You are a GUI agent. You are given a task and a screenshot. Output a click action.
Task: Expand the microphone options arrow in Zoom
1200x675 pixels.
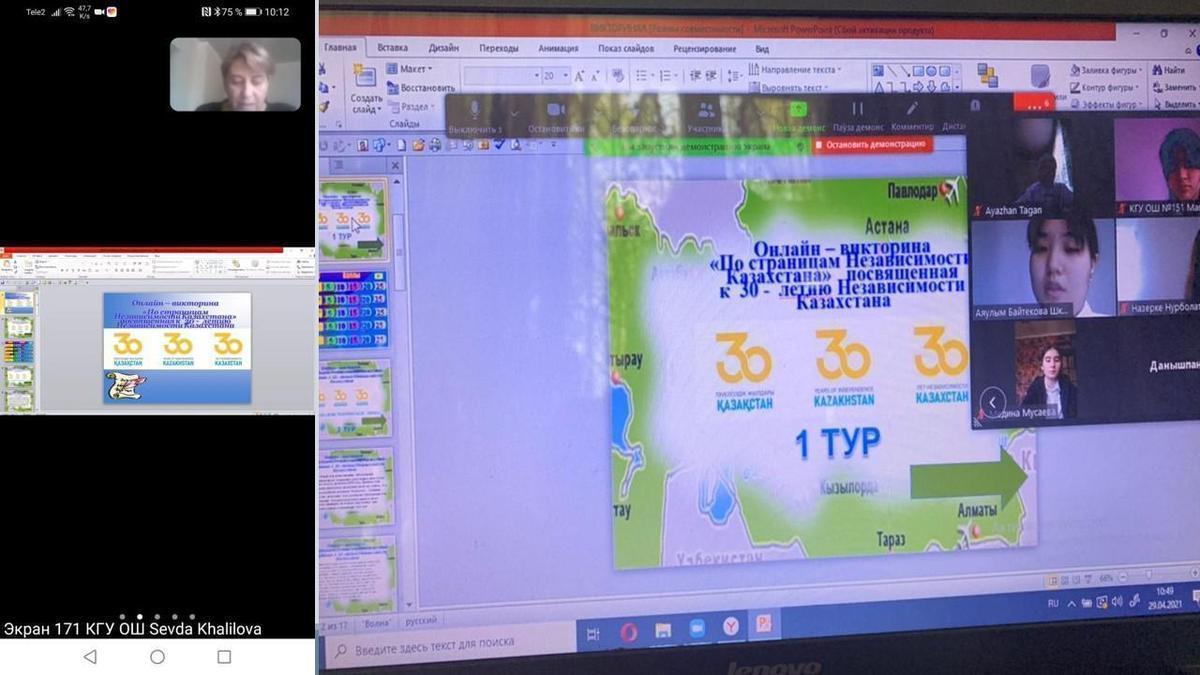[x=515, y=112]
